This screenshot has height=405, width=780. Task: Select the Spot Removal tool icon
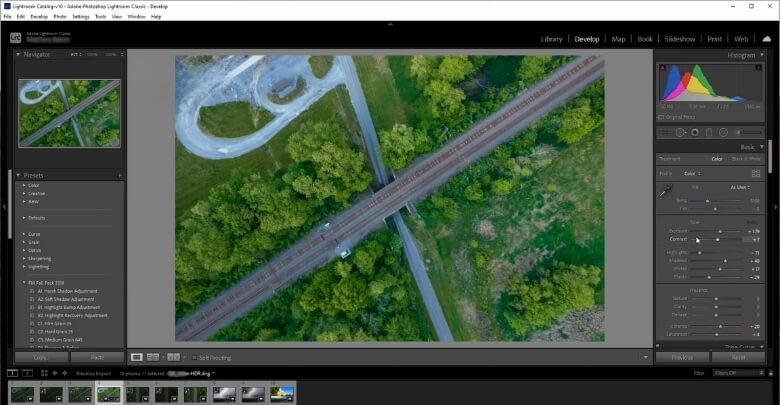(680, 132)
